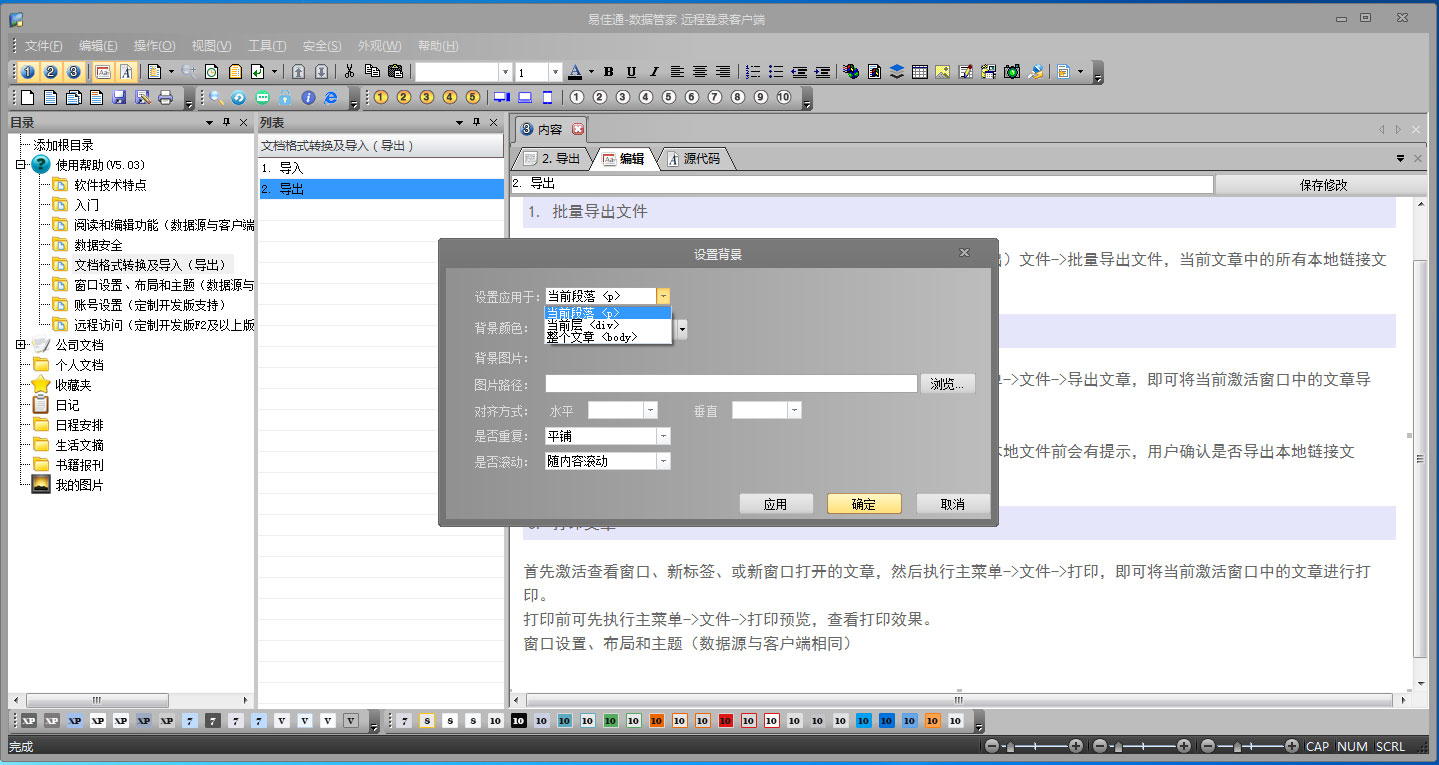Click the stacked layers toolbar icon
1439x765 pixels.
897,72
